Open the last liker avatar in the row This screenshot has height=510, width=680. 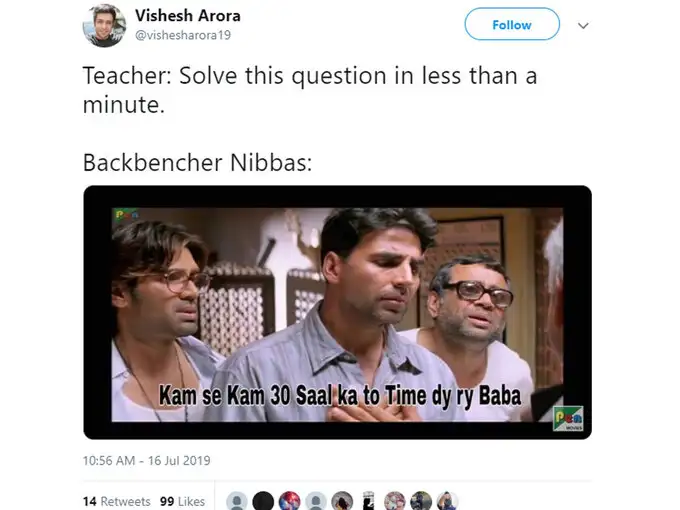tap(448, 501)
